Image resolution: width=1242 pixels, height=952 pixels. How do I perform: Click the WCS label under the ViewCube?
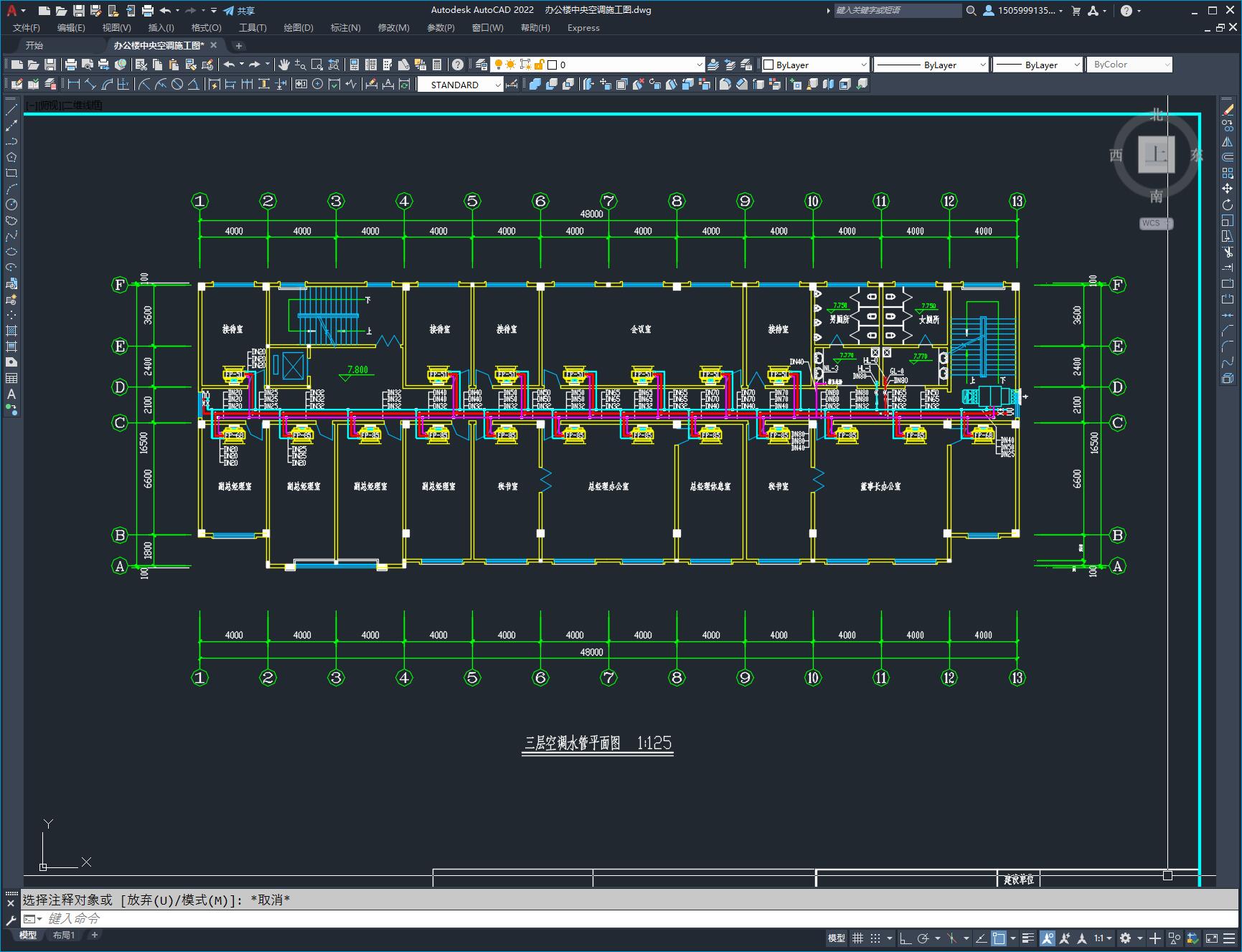coord(1155,223)
